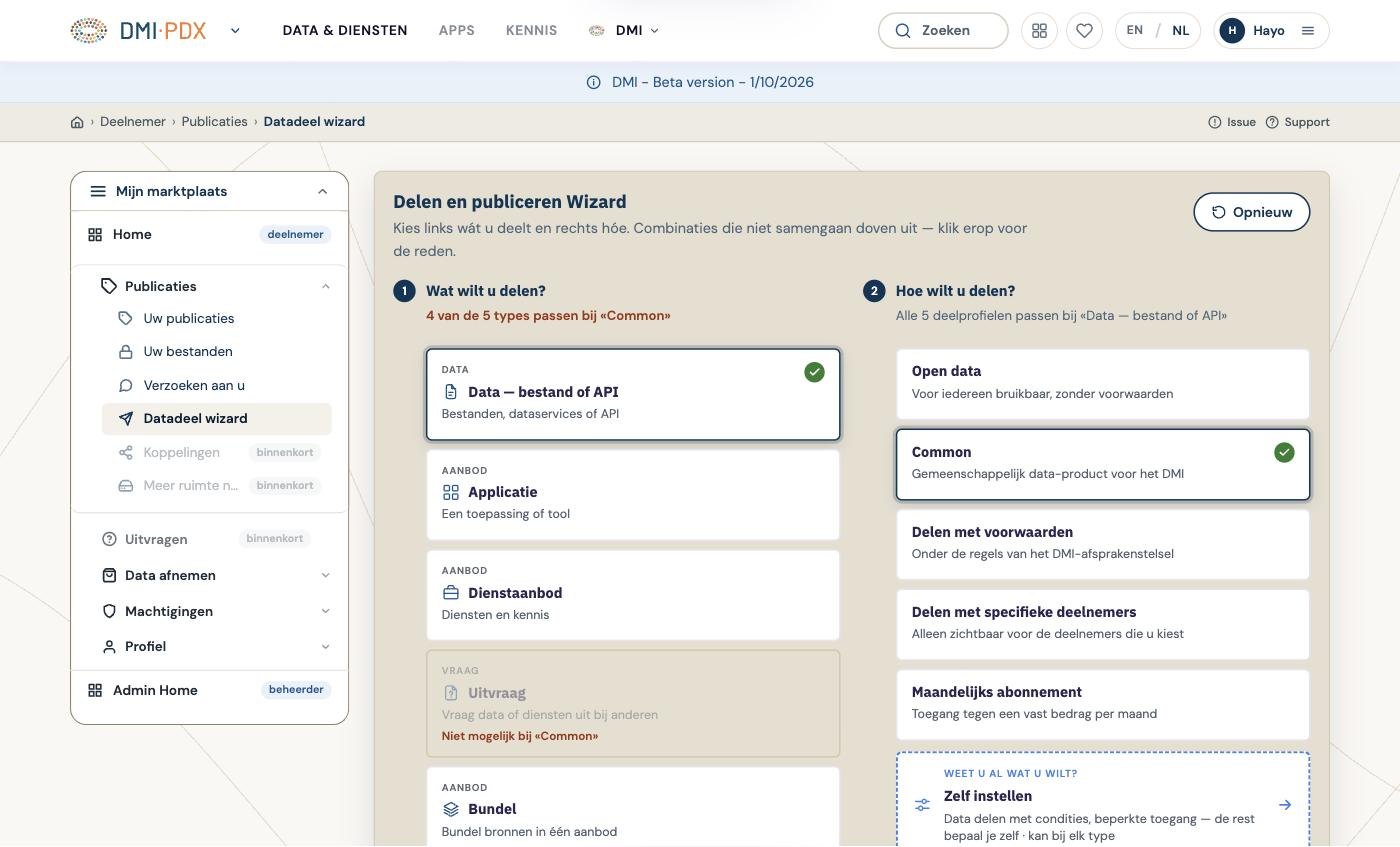Collapse the Mijn marktplaats panel
1400x847 pixels.
pos(322,191)
